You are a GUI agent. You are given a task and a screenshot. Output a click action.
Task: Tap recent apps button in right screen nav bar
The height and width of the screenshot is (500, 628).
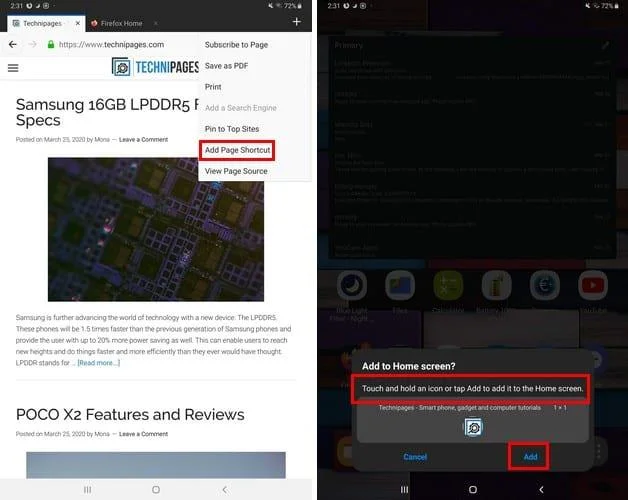(405, 490)
